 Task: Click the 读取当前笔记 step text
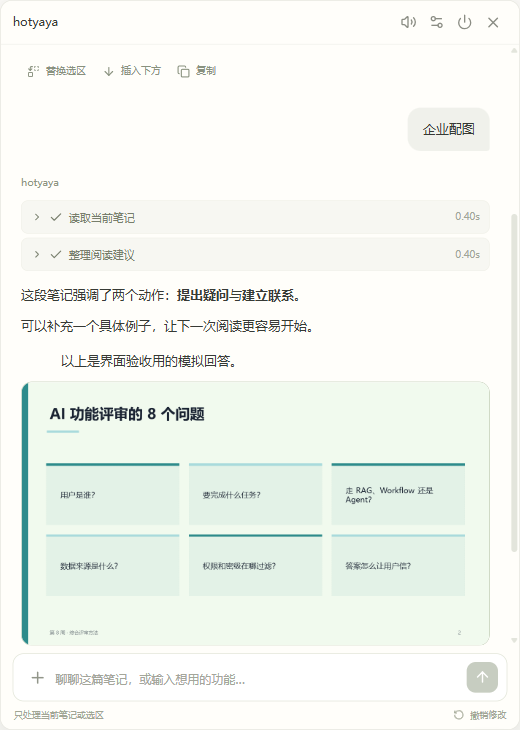pos(101,218)
